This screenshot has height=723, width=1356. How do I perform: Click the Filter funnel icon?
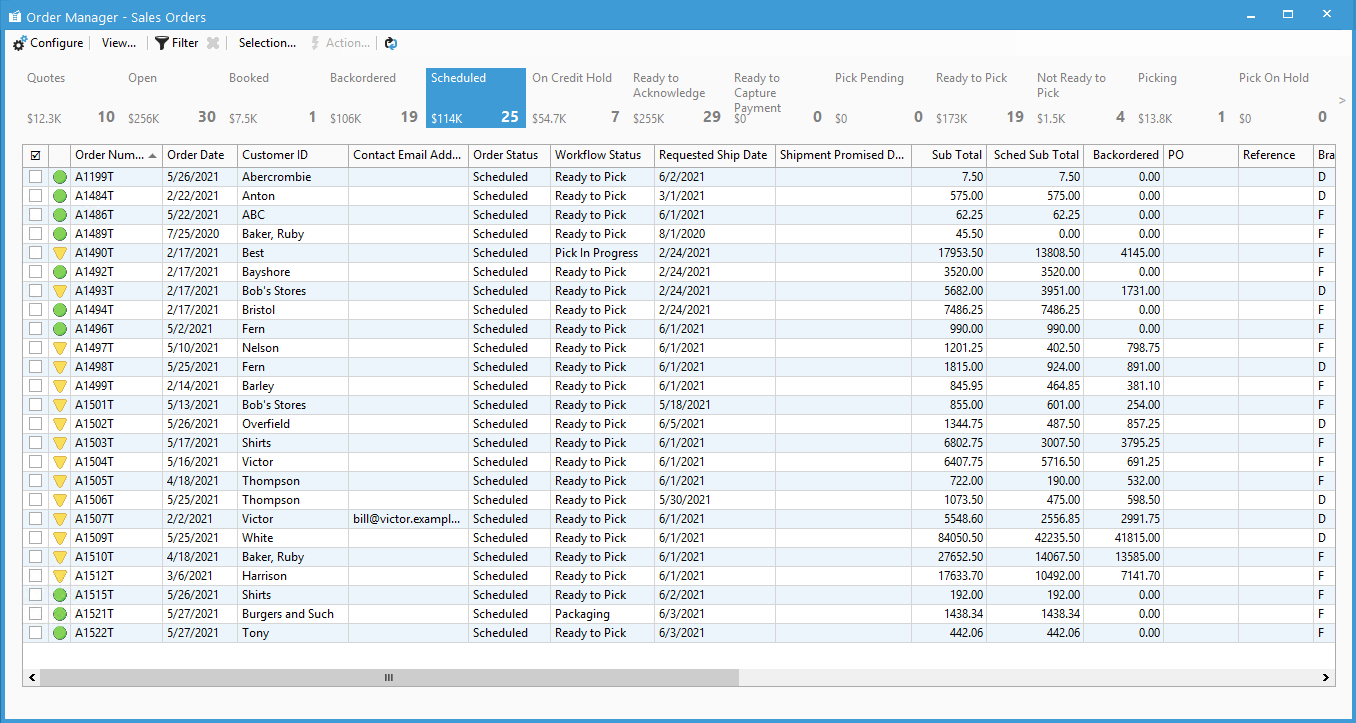tap(161, 43)
